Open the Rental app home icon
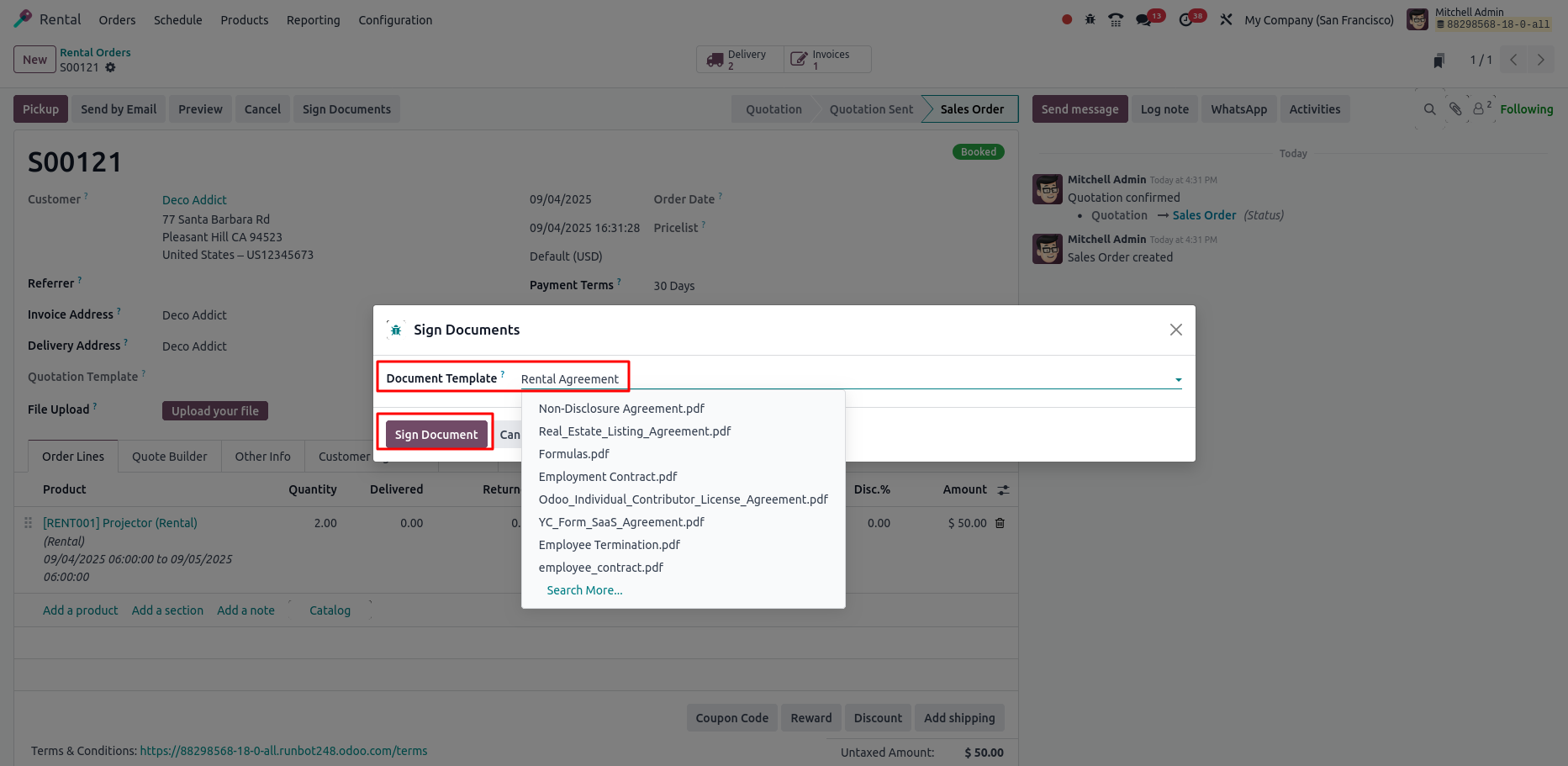Viewport: 1568px width, 766px height. [x=24, y=18]
